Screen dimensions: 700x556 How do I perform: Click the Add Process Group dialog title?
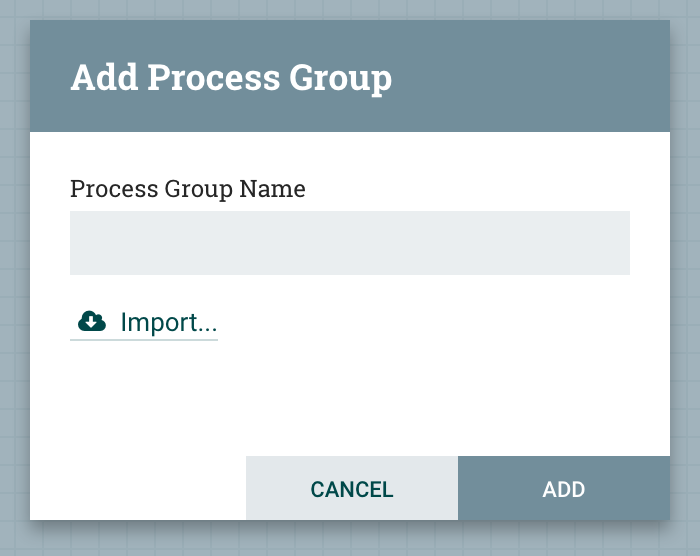230,77
